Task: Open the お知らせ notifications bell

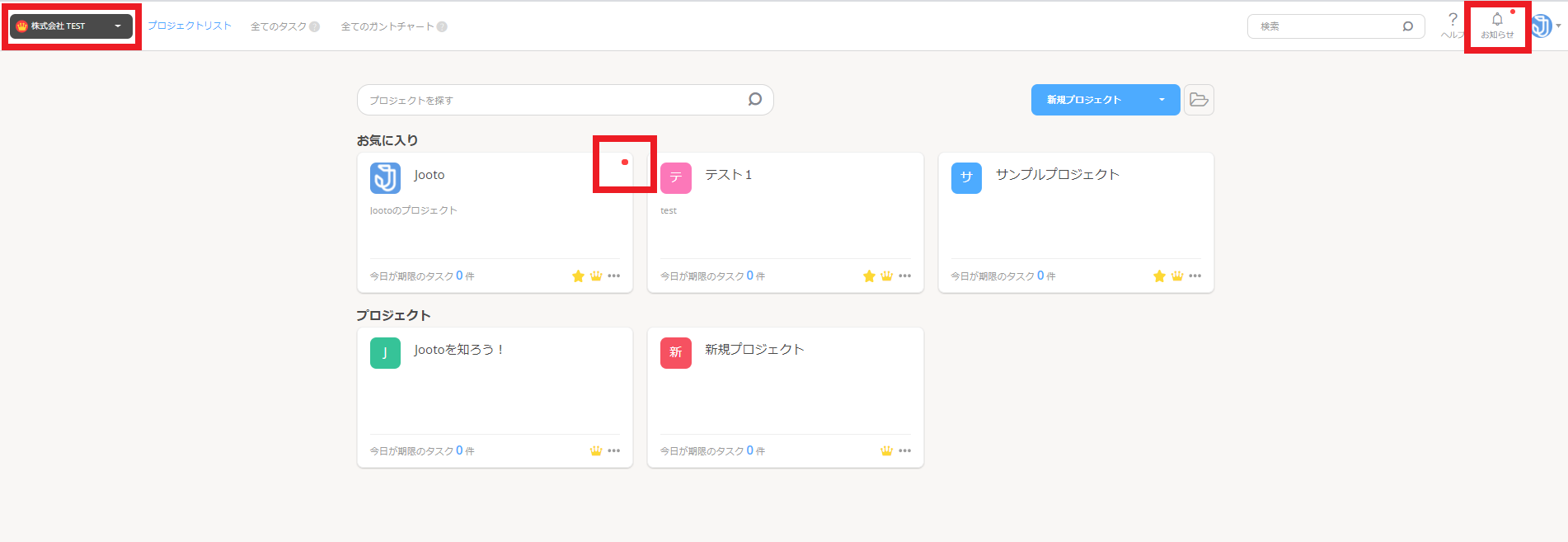Action: [1497, 26]
